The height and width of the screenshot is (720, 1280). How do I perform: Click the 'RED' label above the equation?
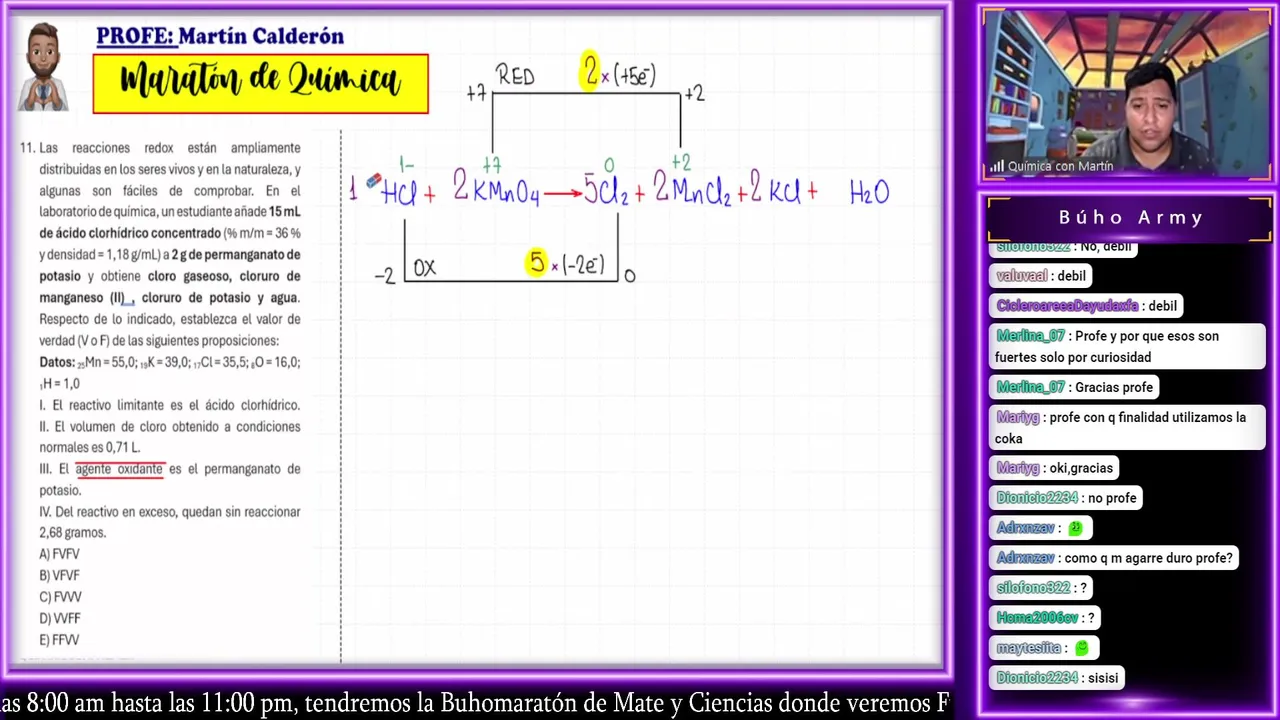515,76
